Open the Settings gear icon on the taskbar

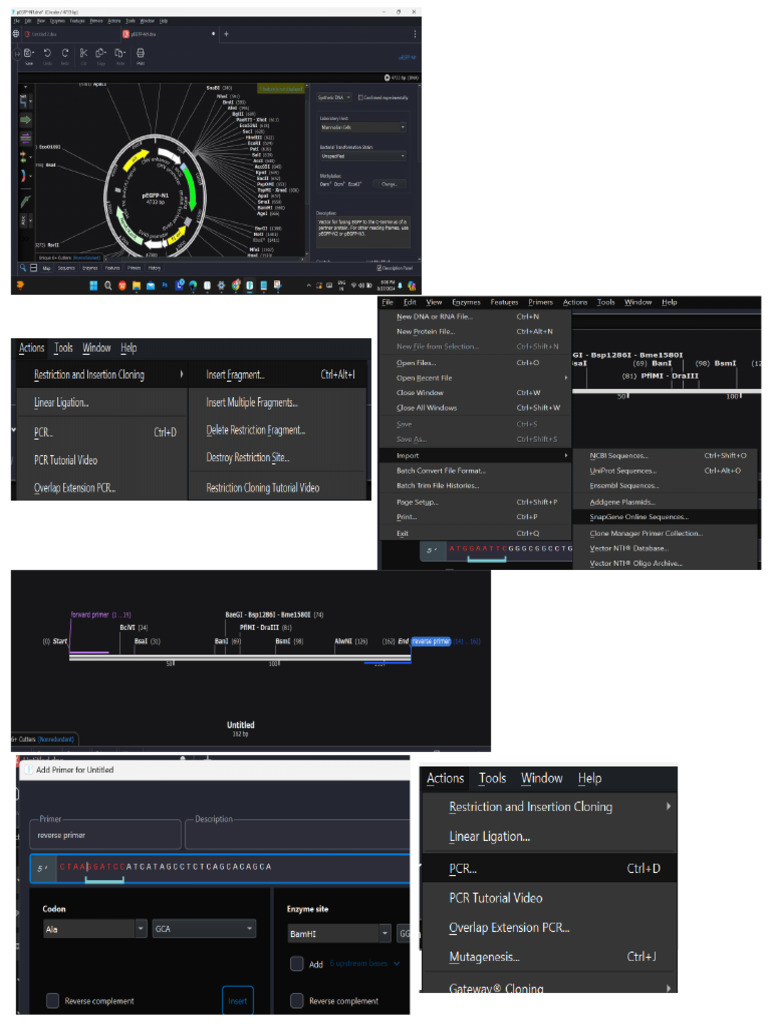[221, 285]
